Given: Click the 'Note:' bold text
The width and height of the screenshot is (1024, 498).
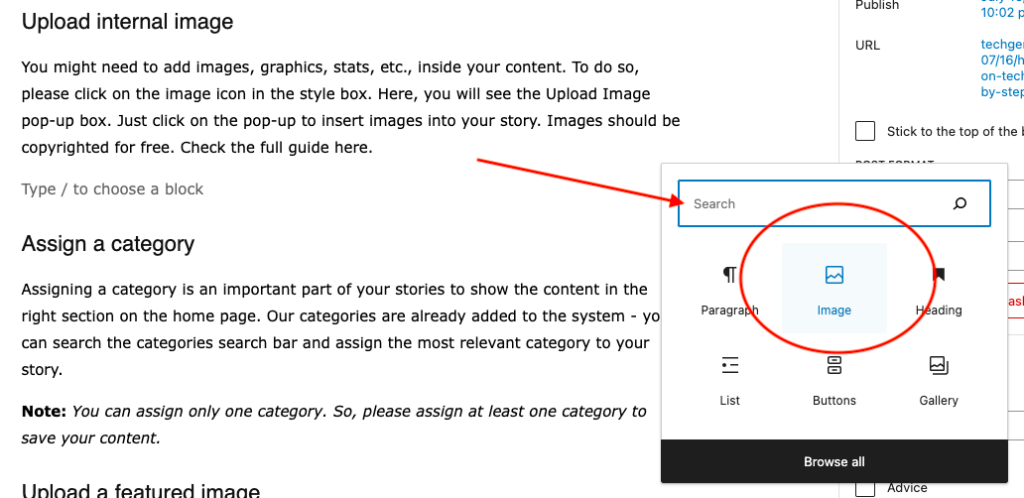Looking at the screenshot, I should click(44, 411).
